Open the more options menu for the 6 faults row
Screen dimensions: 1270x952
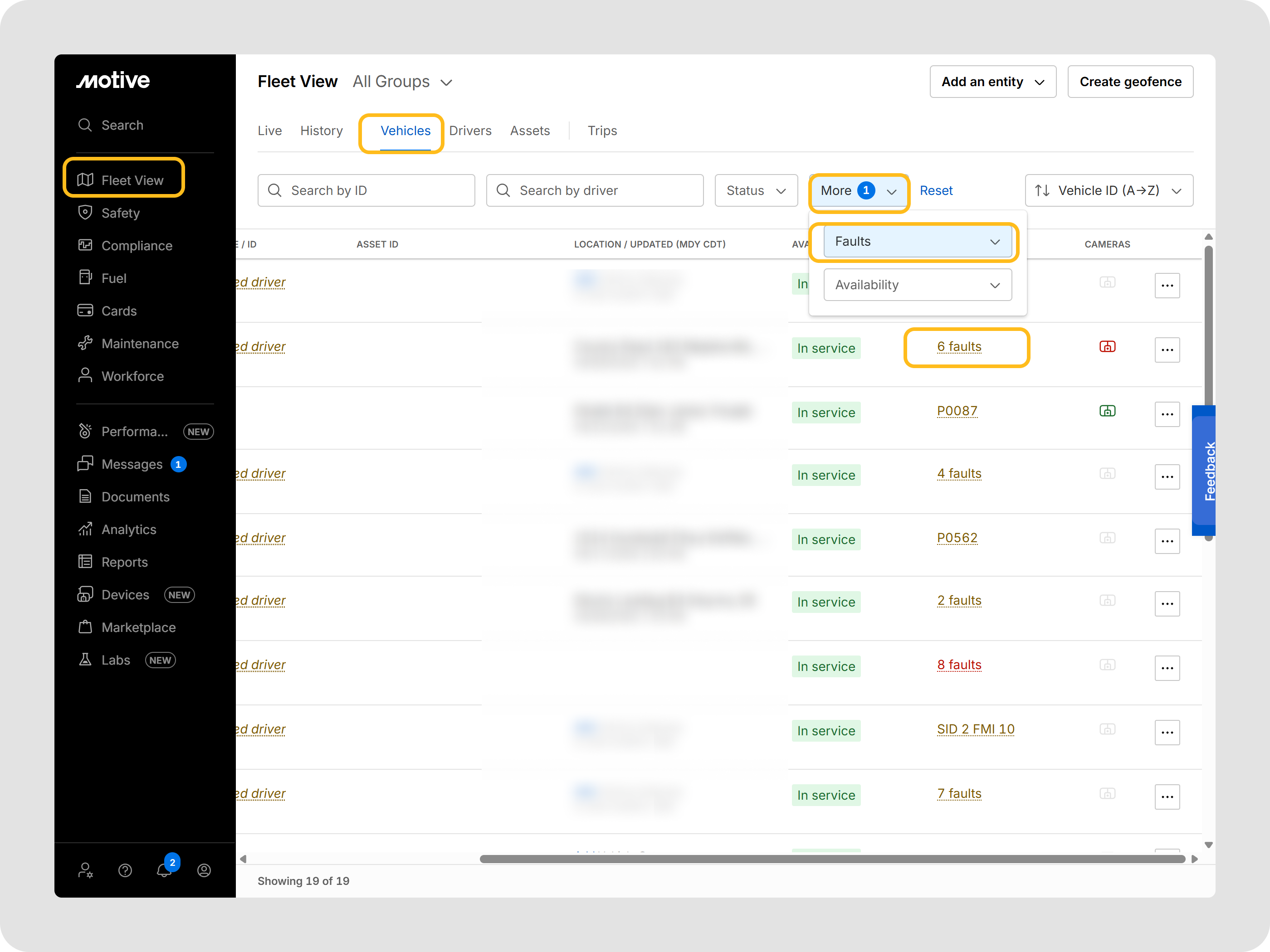coord(1167,350)
